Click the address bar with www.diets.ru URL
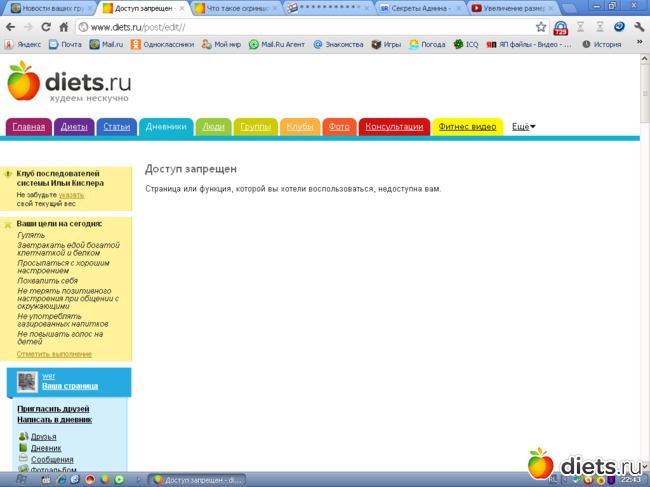The width and height of the screenshot is (650, 487). [x=300, y=27]
